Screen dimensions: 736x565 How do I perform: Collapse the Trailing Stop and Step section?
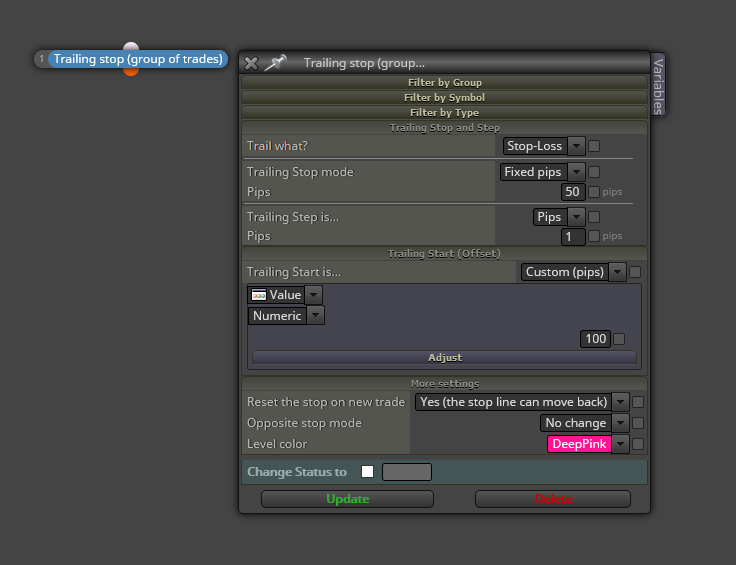pyautogui.click(x=445, y=128)
